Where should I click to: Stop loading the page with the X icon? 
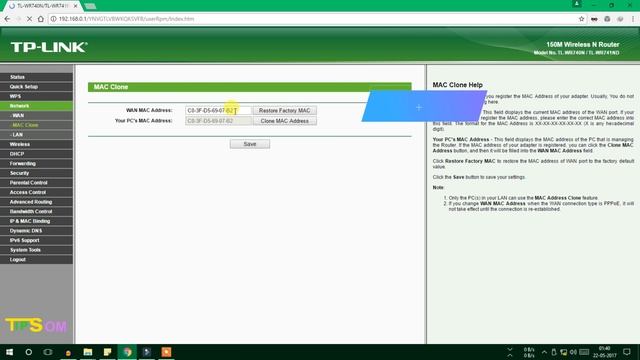tap(29, 19)
